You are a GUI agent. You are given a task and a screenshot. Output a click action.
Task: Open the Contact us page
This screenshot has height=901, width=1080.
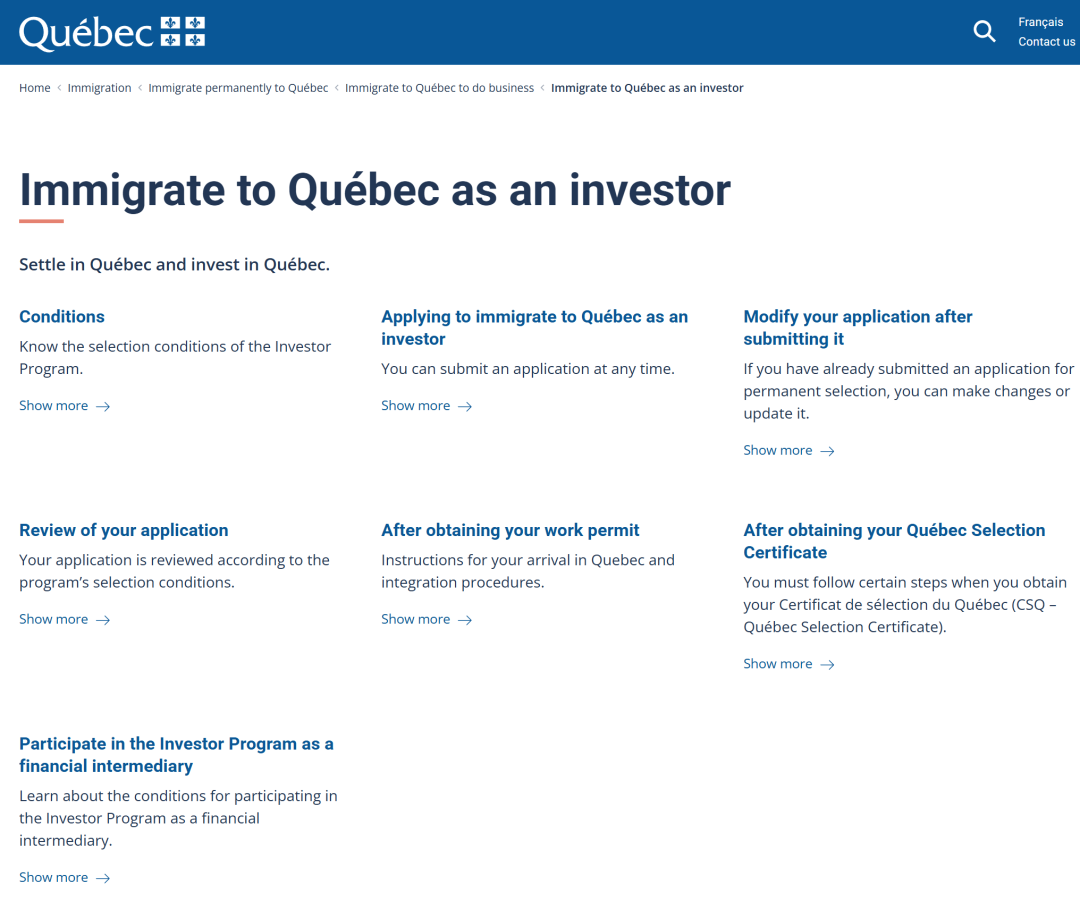(1046, 42)
